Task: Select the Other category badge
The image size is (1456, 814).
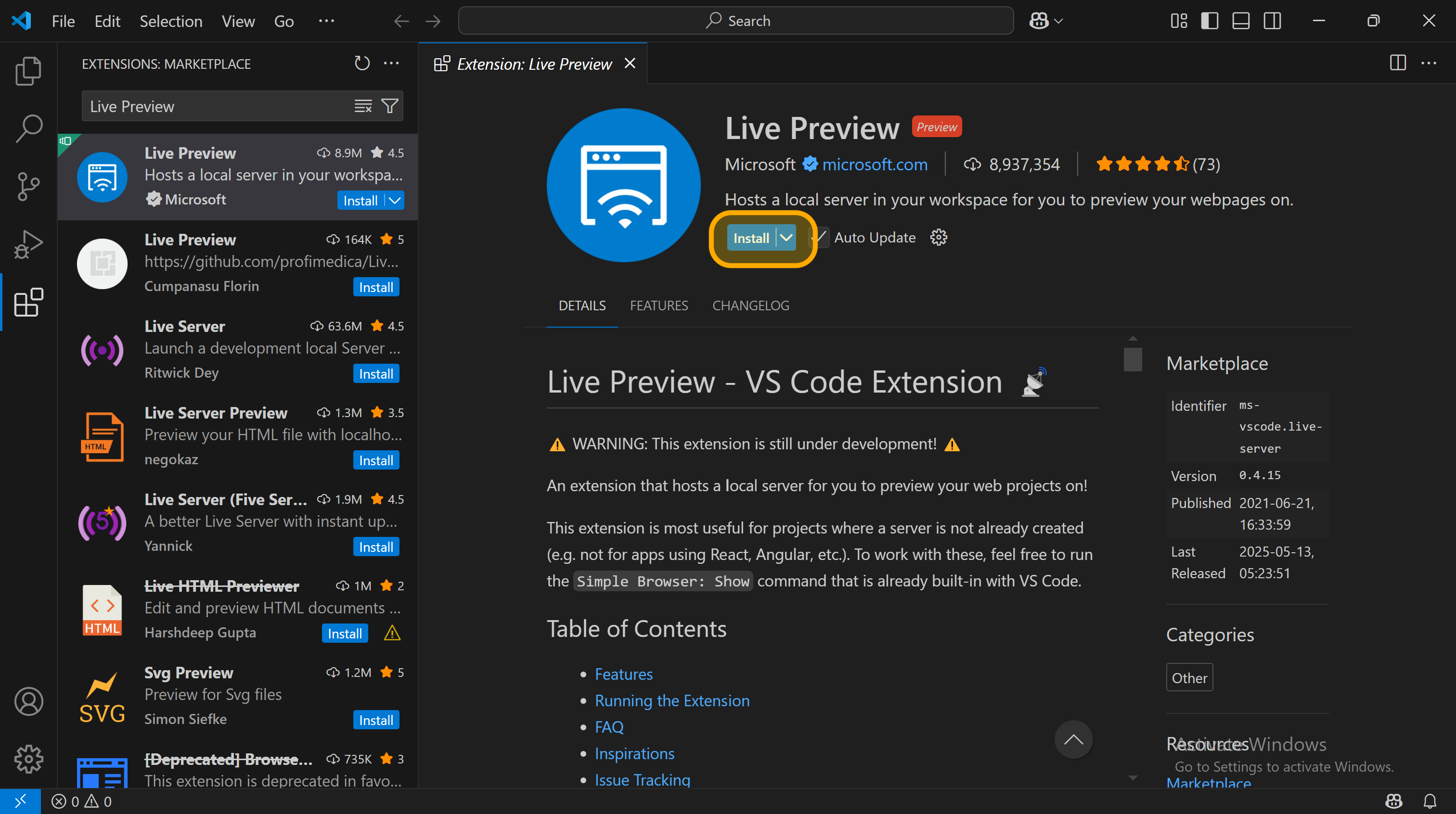Action: (x=1189, y=677)
